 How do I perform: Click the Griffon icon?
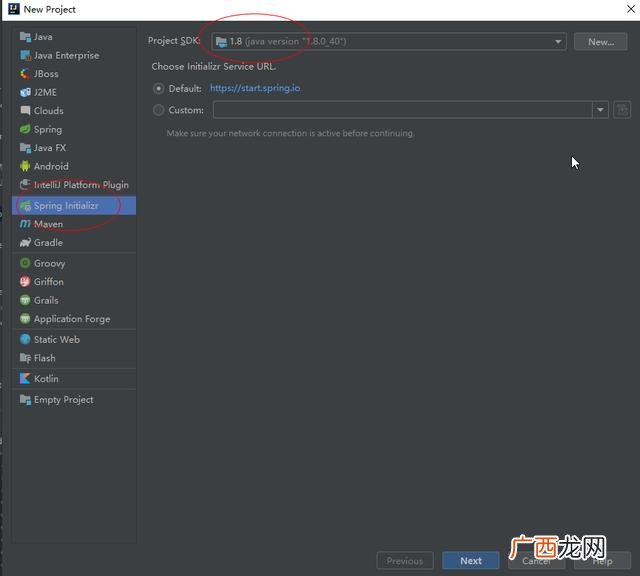[25, 282]
